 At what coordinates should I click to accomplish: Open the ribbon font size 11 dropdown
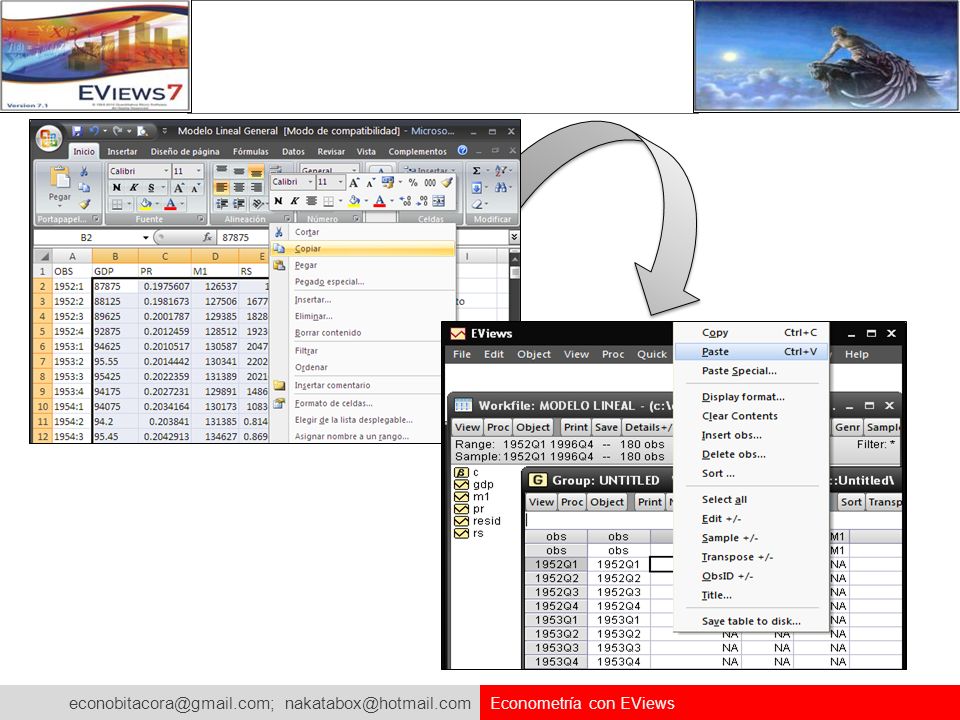[x=198, y=171]
